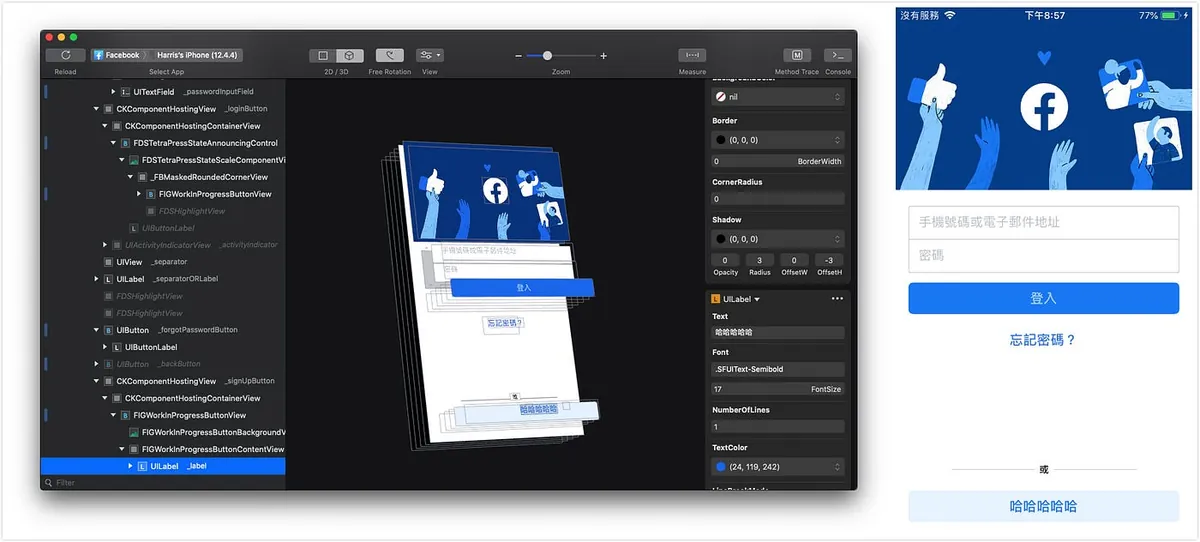Switch to the 2D view mode

(323, 56)
